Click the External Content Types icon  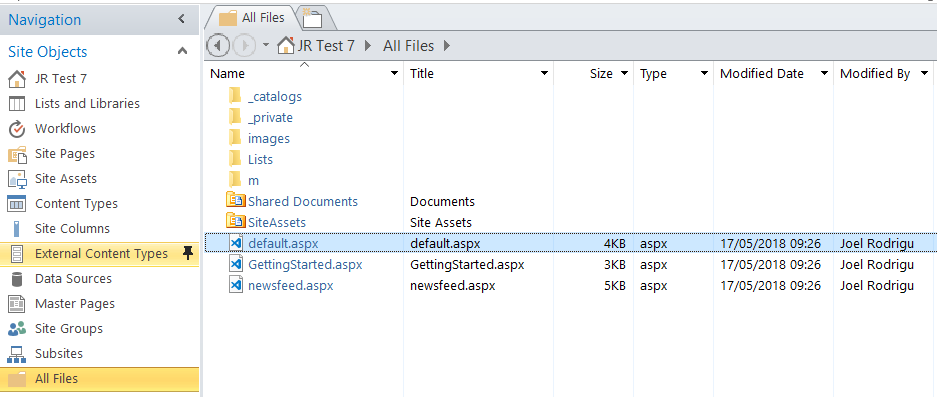17,254
